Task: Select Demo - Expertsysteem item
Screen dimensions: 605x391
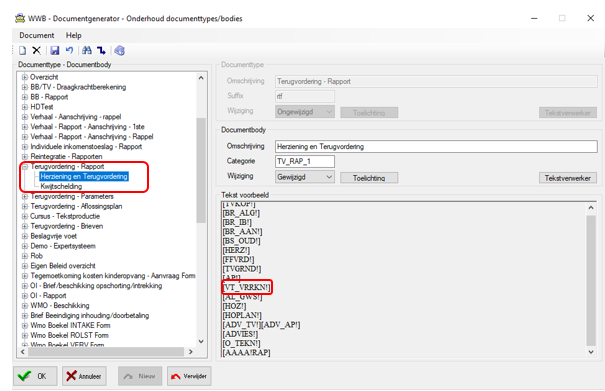Action: 63,246
